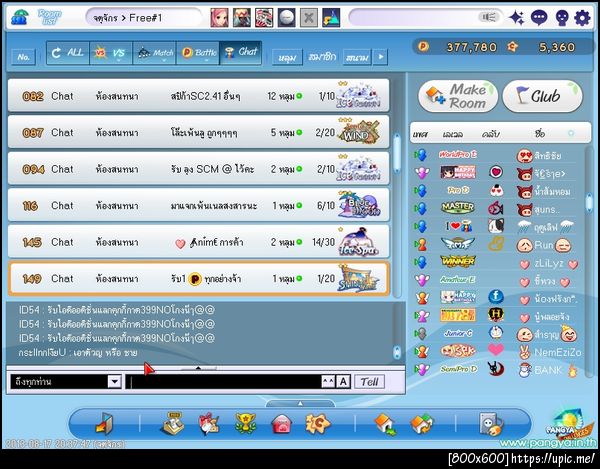Image resolution: width=600 pixels, height=469 pixels.
Task: Click the exit door icon in bottom bar
Action: [x=104, y=424]
